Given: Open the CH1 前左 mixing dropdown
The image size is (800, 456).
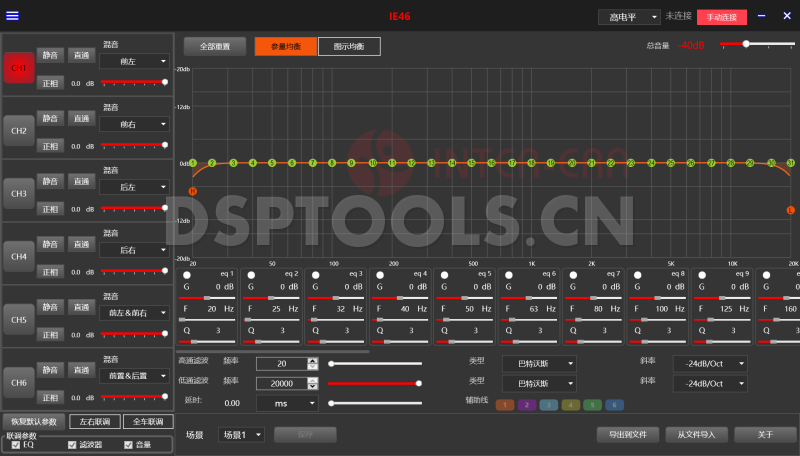Looking at the screenshot, I should pyautogui.click(x=133, y=61).
